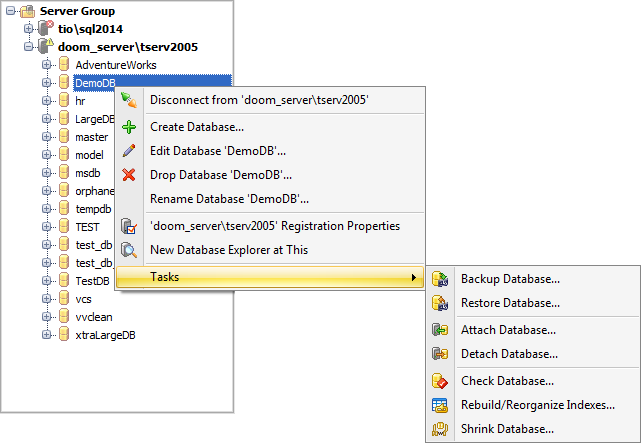Click the Detach Database icon

point(439,354)
